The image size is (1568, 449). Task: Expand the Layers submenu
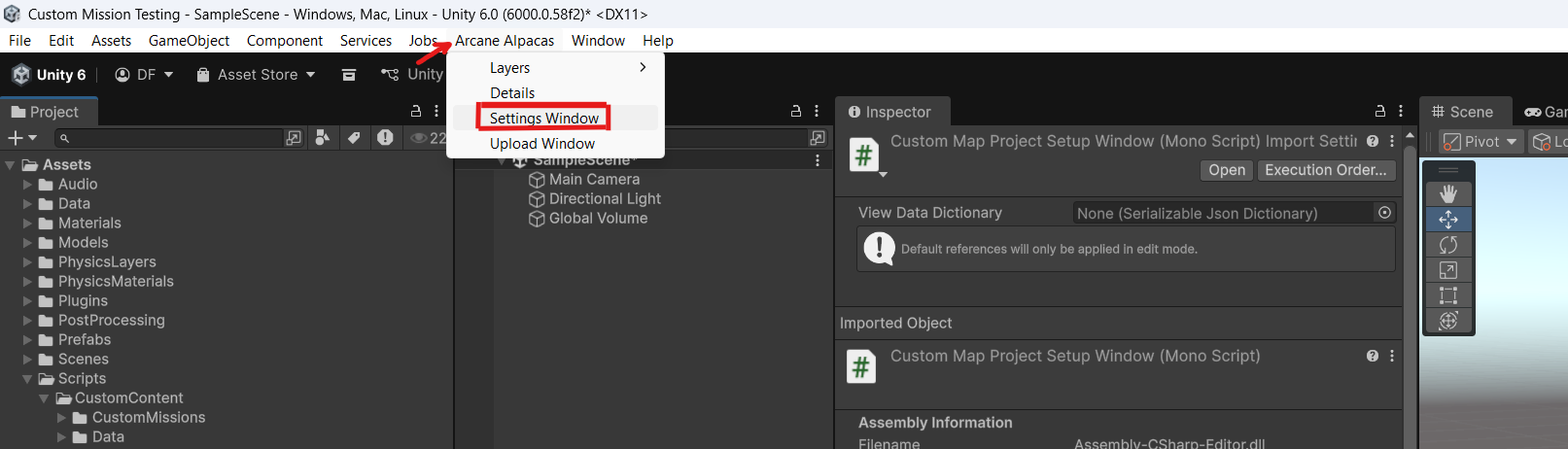click(x=555, y=68)
